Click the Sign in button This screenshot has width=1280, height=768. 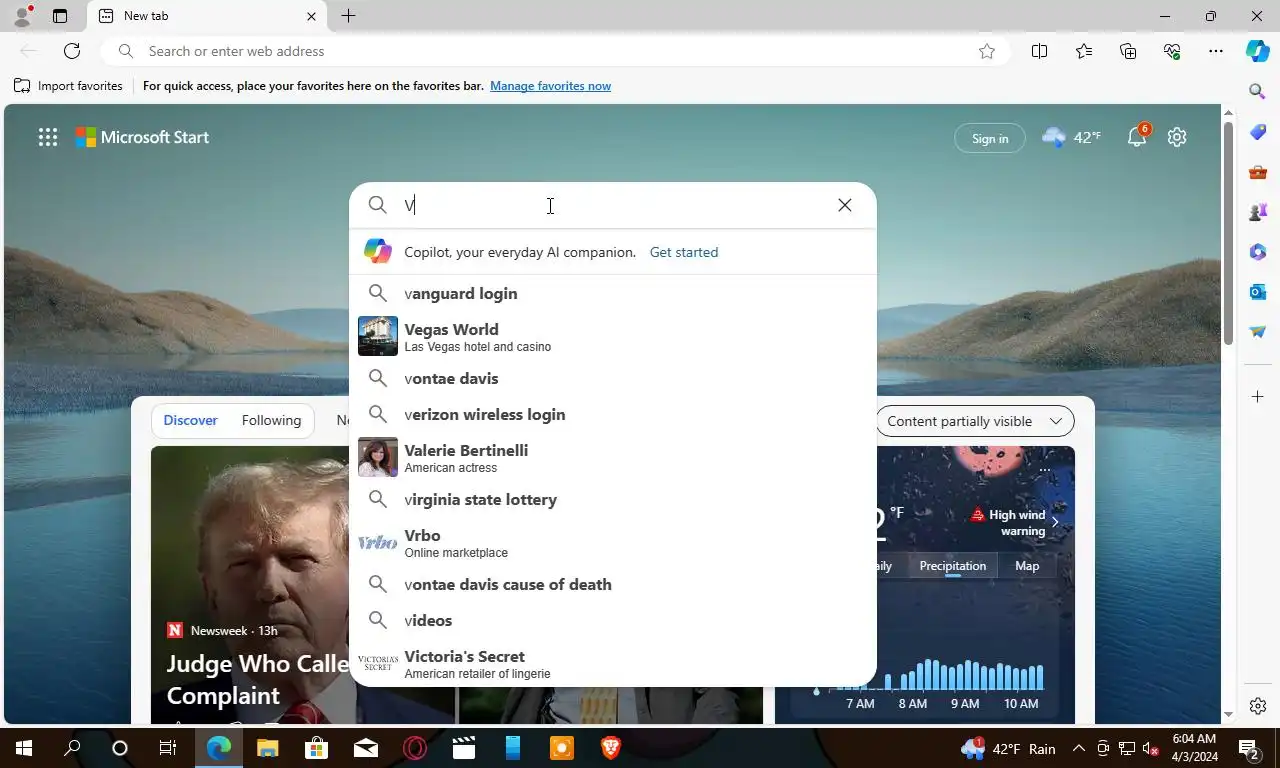click(990, 138)
